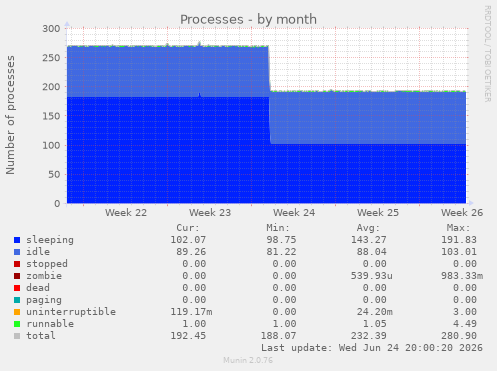Click the 'Cur:' column header
Image resolution: width=497 pixels, height=371 pixels.
click(188, 228)
